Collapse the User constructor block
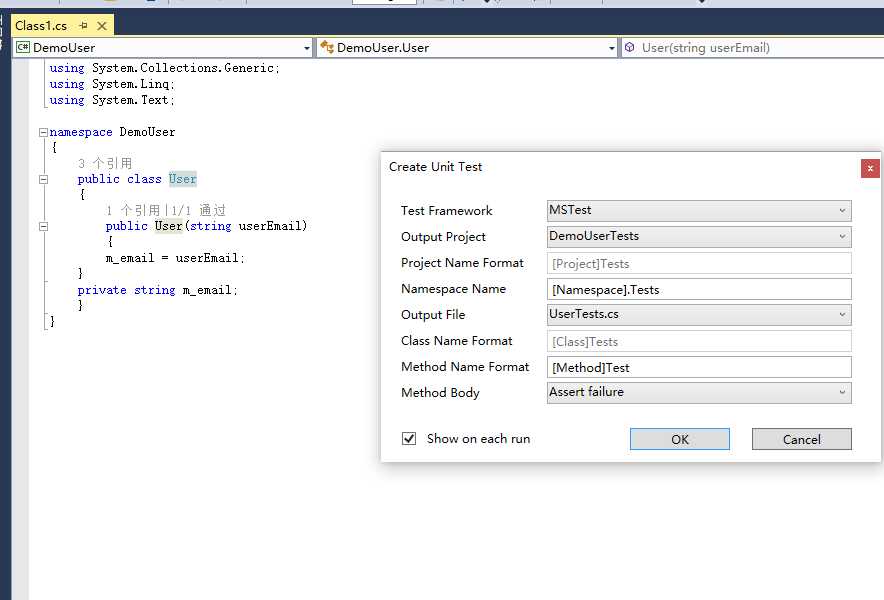 click(43, 227)
